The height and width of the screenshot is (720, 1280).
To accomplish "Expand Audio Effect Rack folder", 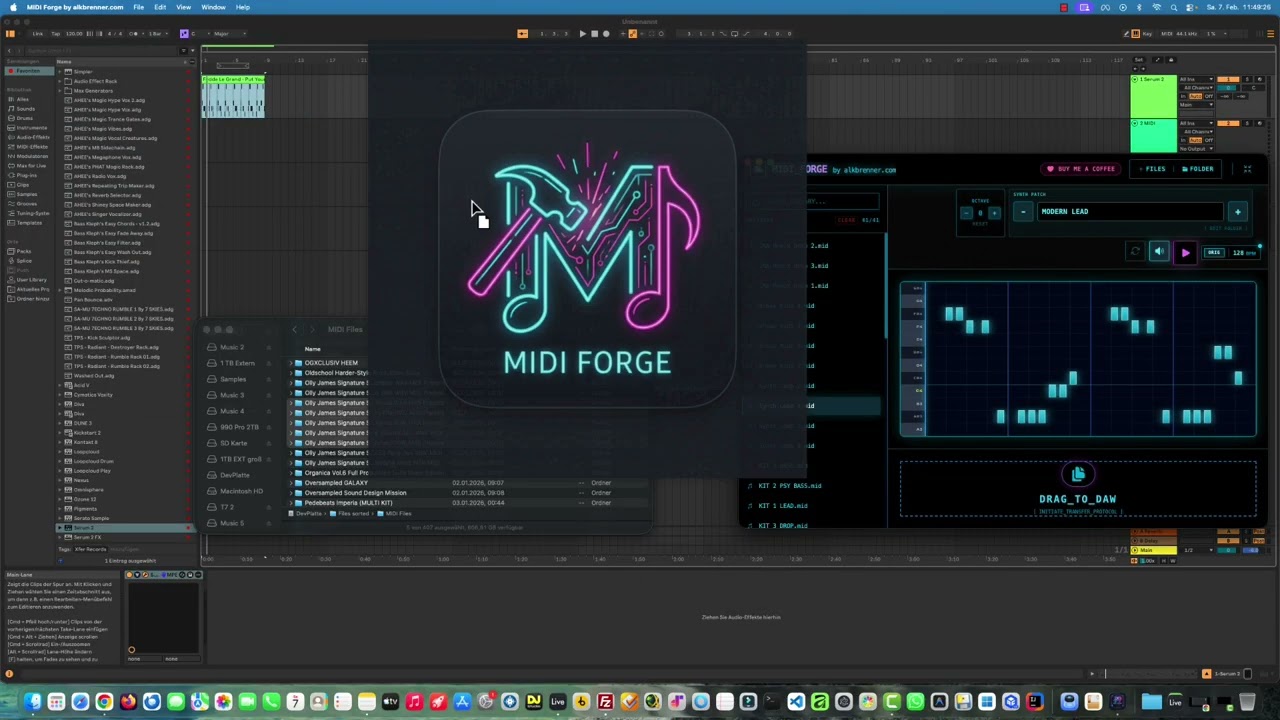I will pyautogui.click(x=61, y=81).
